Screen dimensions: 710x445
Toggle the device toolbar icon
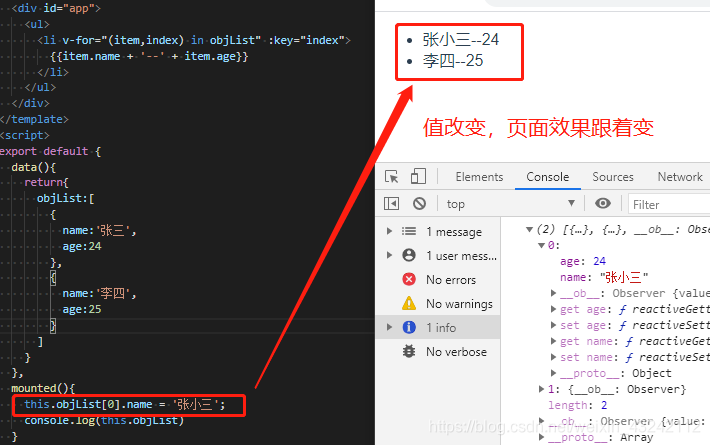(418, 176)
